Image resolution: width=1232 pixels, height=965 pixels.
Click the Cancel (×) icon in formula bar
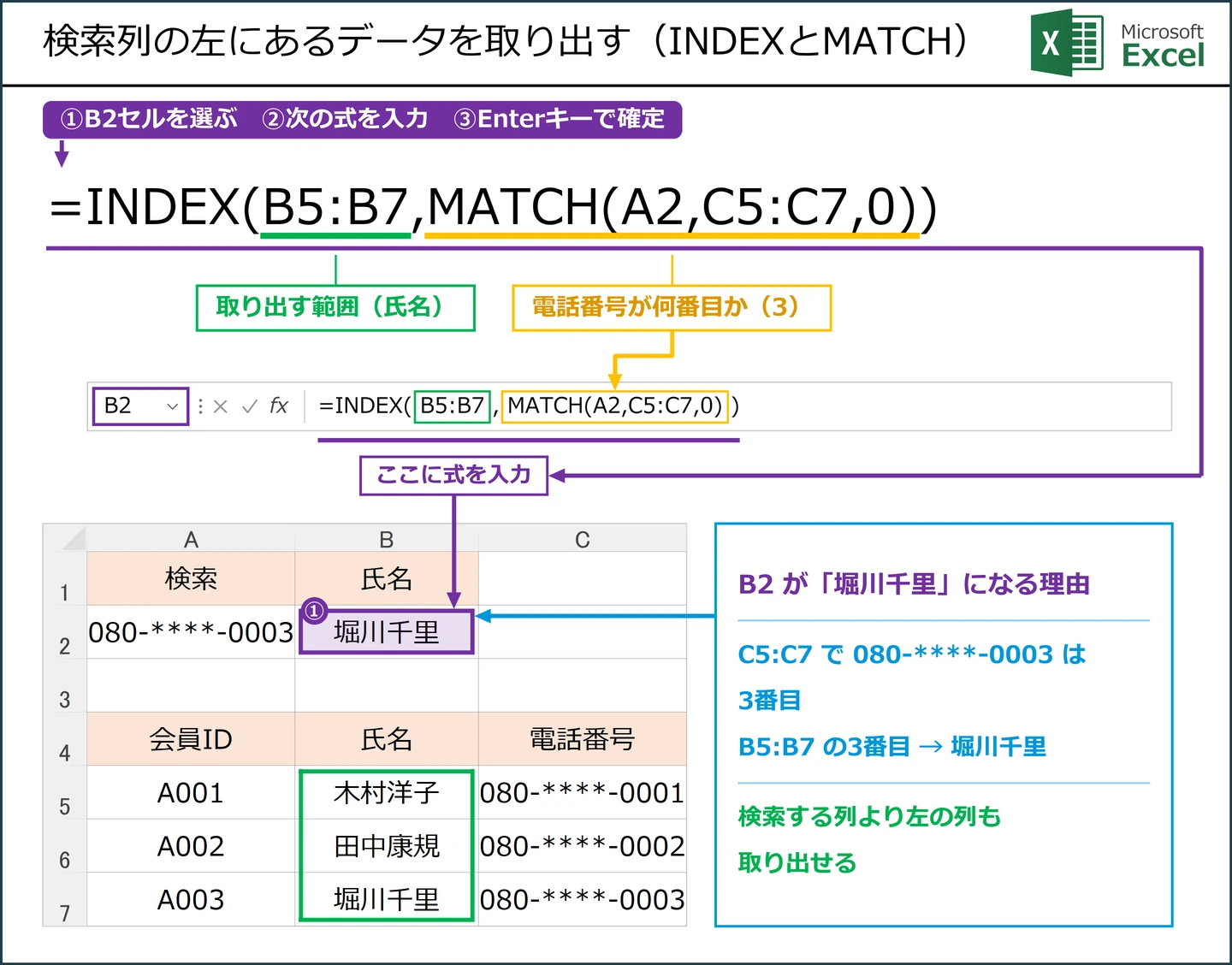point(220,406)
